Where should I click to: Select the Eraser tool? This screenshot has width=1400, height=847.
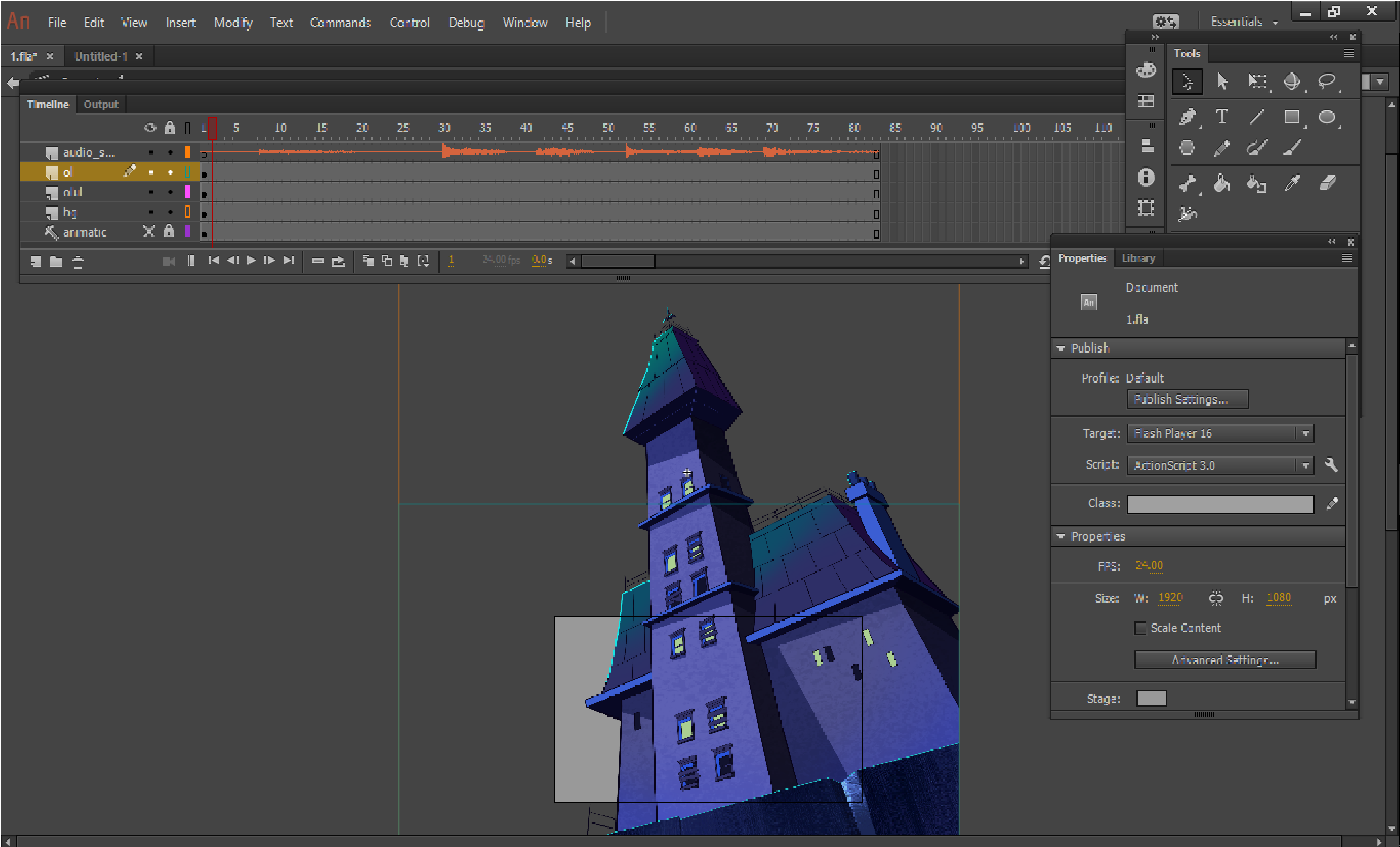(1327, 183)
